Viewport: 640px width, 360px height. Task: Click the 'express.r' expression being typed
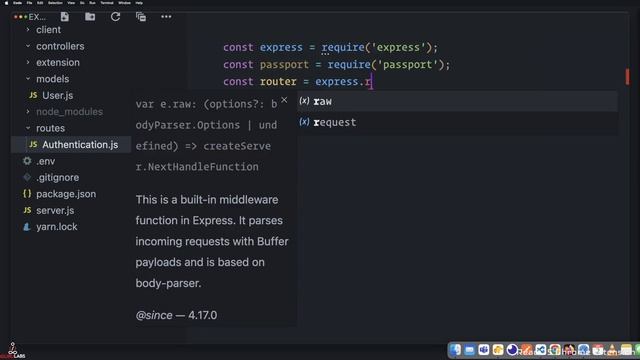tap(343, 82)
